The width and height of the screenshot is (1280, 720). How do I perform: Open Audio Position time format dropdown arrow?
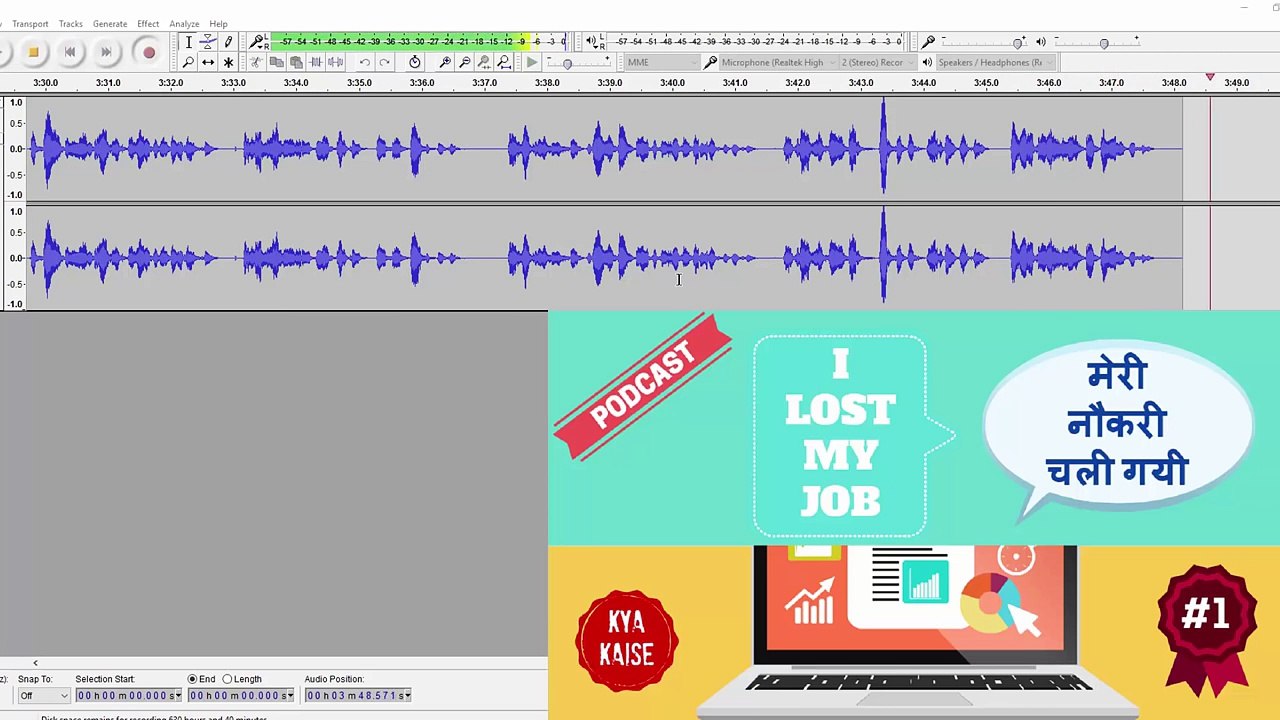tap(408, 696)
